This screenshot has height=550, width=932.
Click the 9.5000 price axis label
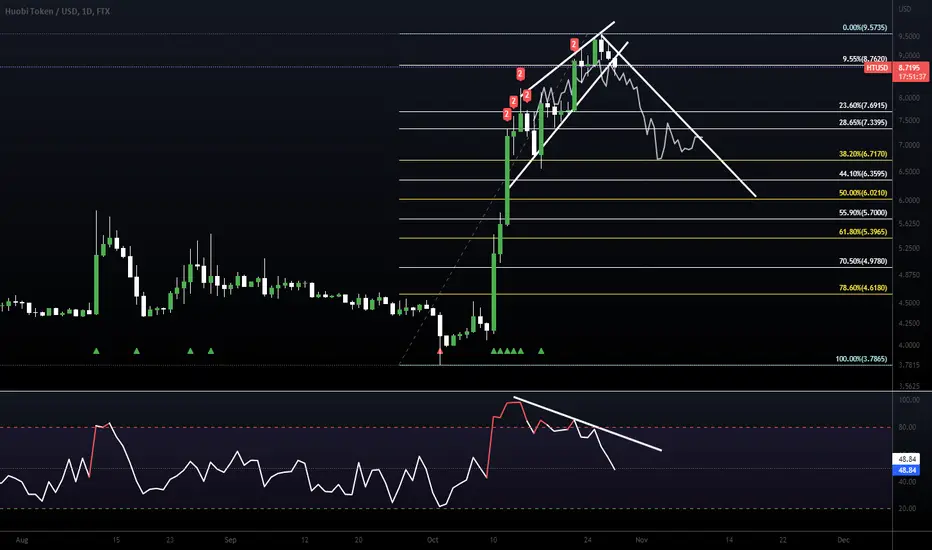(x=909, y=36)
